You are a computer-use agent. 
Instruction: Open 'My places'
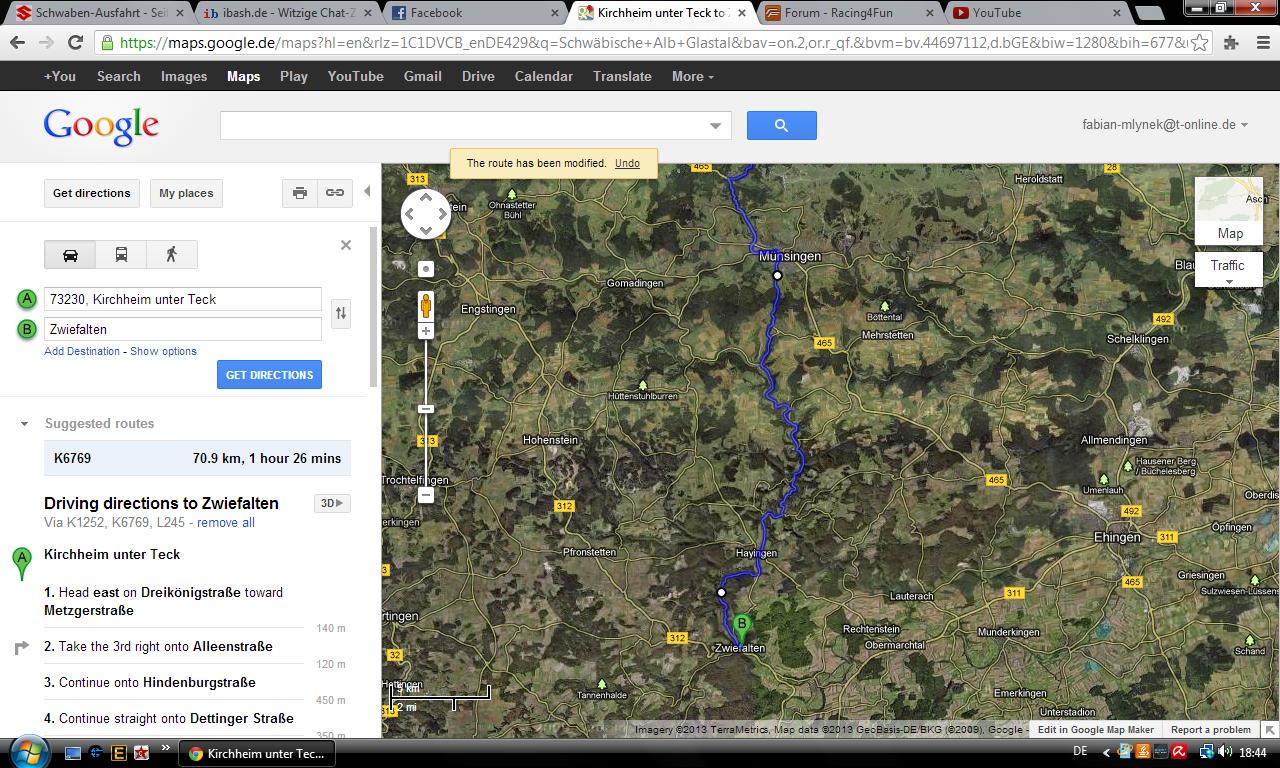click(186, 193)
